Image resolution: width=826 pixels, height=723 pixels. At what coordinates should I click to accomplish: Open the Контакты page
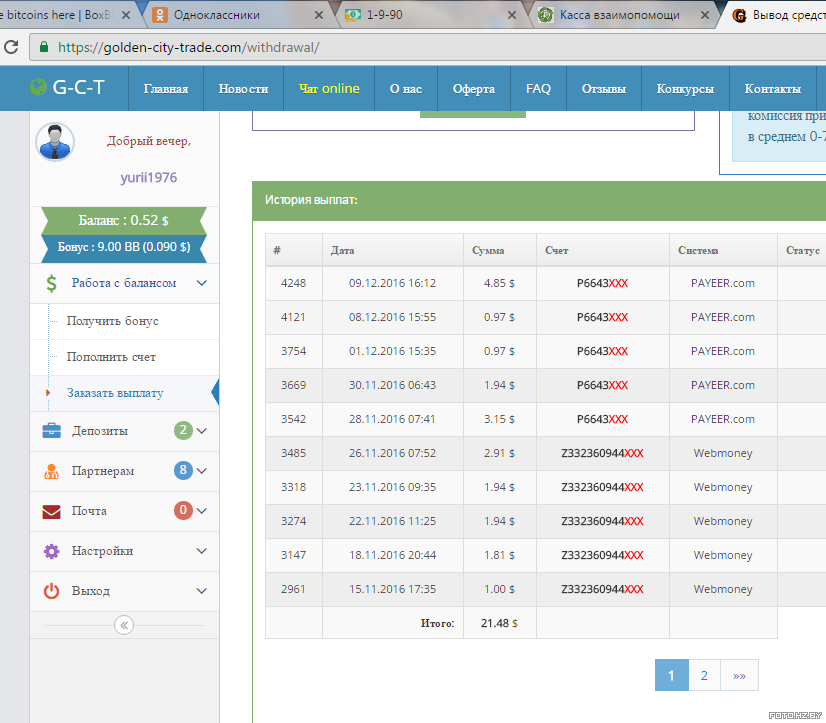(x=773, y=89)
